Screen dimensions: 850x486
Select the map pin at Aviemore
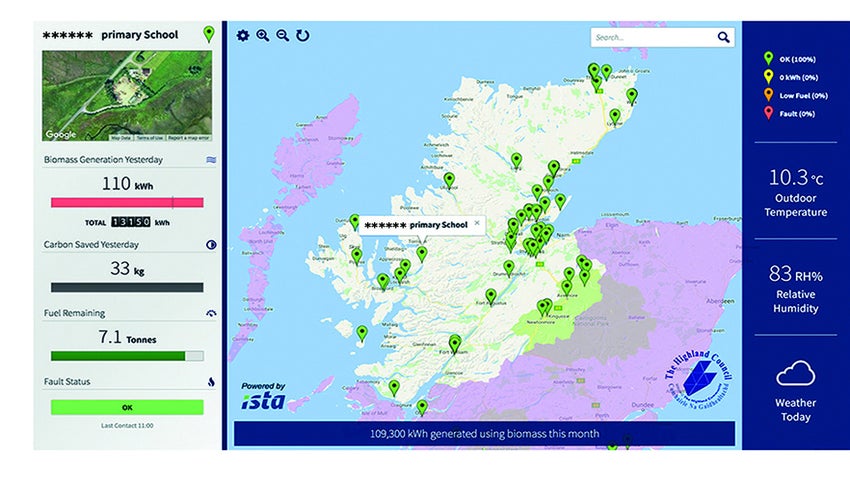(566, 287)
